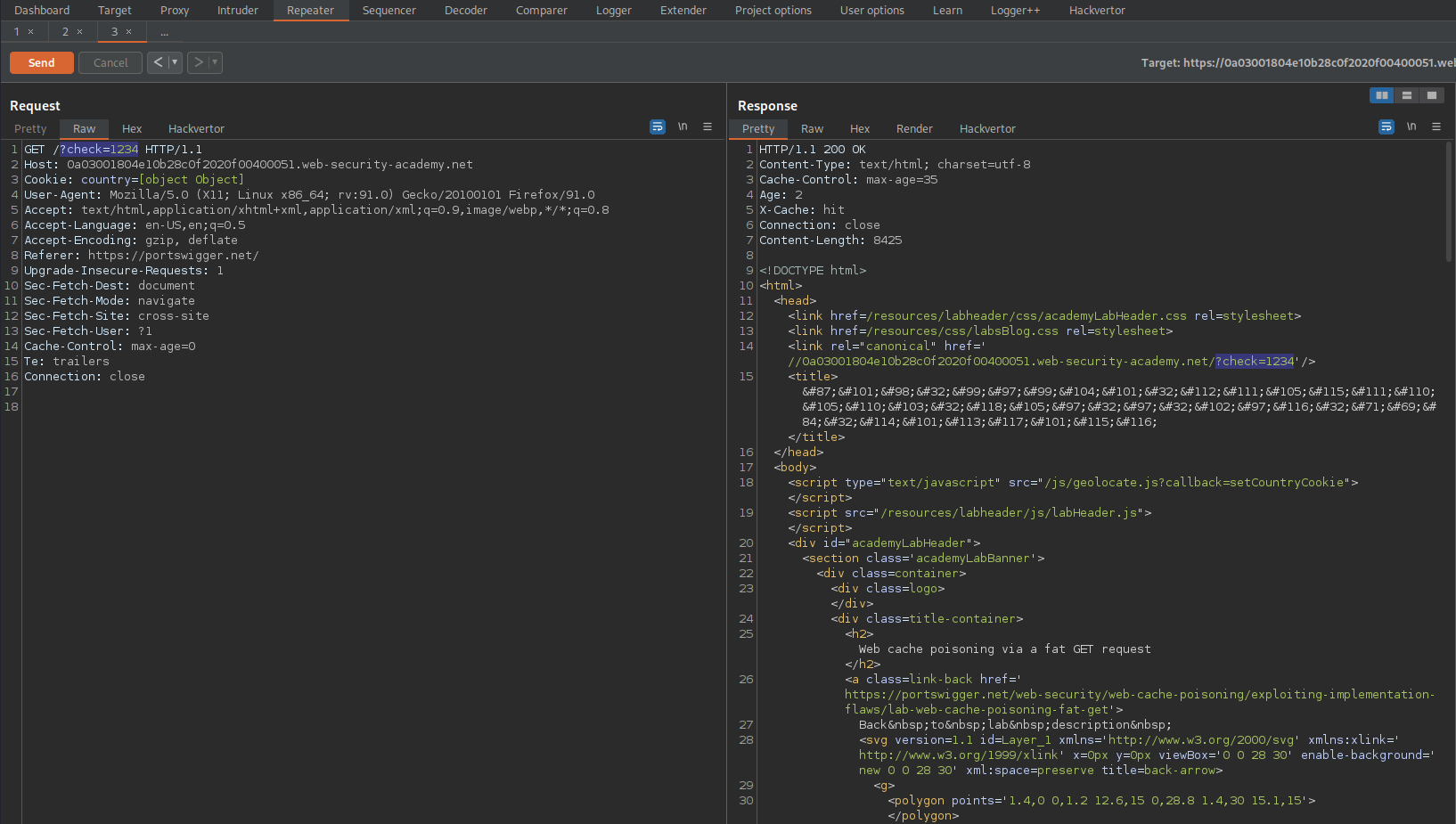The image size is (1456, 824).
Task: Open the Comparer tab
Action: [x=542, y=11]
